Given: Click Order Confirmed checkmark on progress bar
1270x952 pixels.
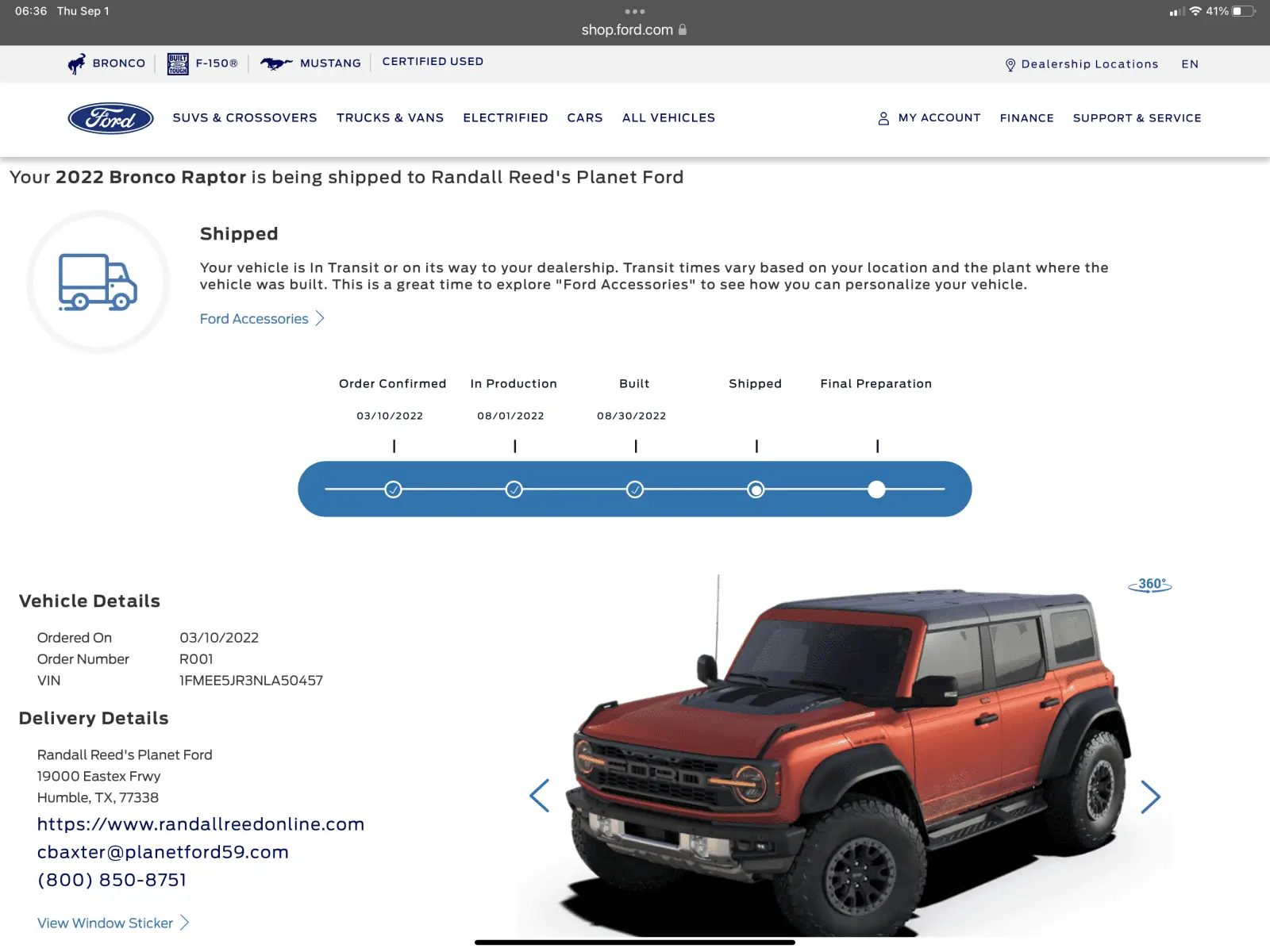Looking at the screenshot, I should (x=393, y=489).
